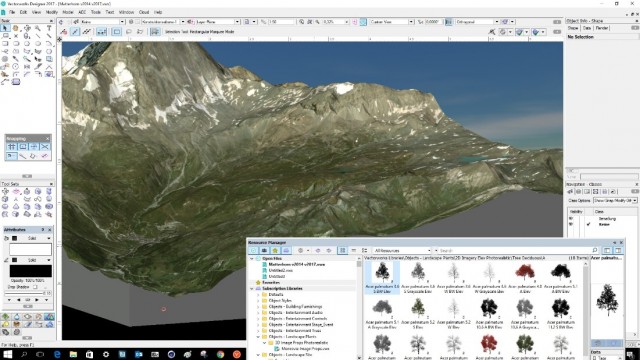Toggle Snap to Tangent in Snapping palette
This screenshot has width=640, height=360.
point(34,156)
